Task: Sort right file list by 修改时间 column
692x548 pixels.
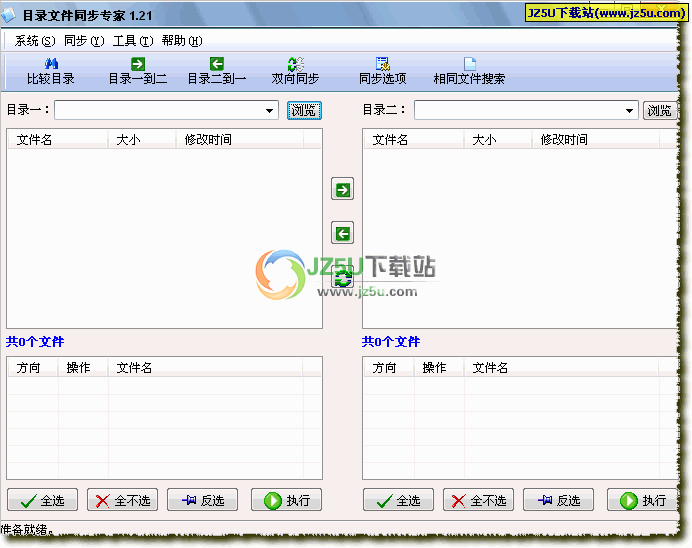Action: pyautogui.click(x=596, y=139)
